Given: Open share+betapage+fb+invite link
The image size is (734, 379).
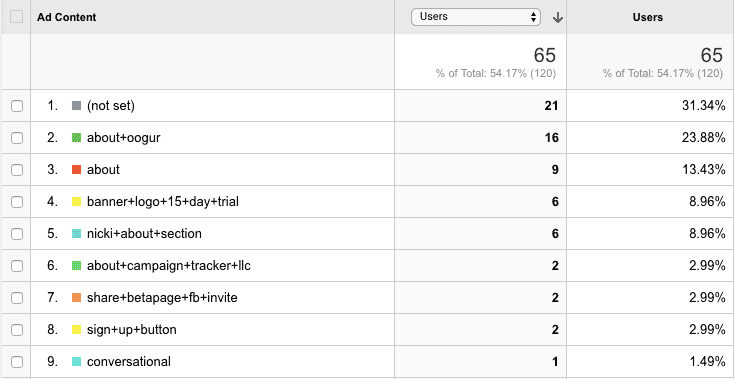Looking at the screenshot, I should [162, 298].
